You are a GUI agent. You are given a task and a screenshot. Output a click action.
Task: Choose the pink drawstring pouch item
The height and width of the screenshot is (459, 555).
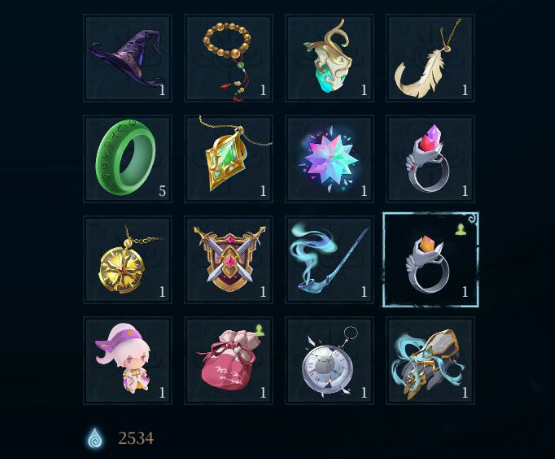point(228,361)
